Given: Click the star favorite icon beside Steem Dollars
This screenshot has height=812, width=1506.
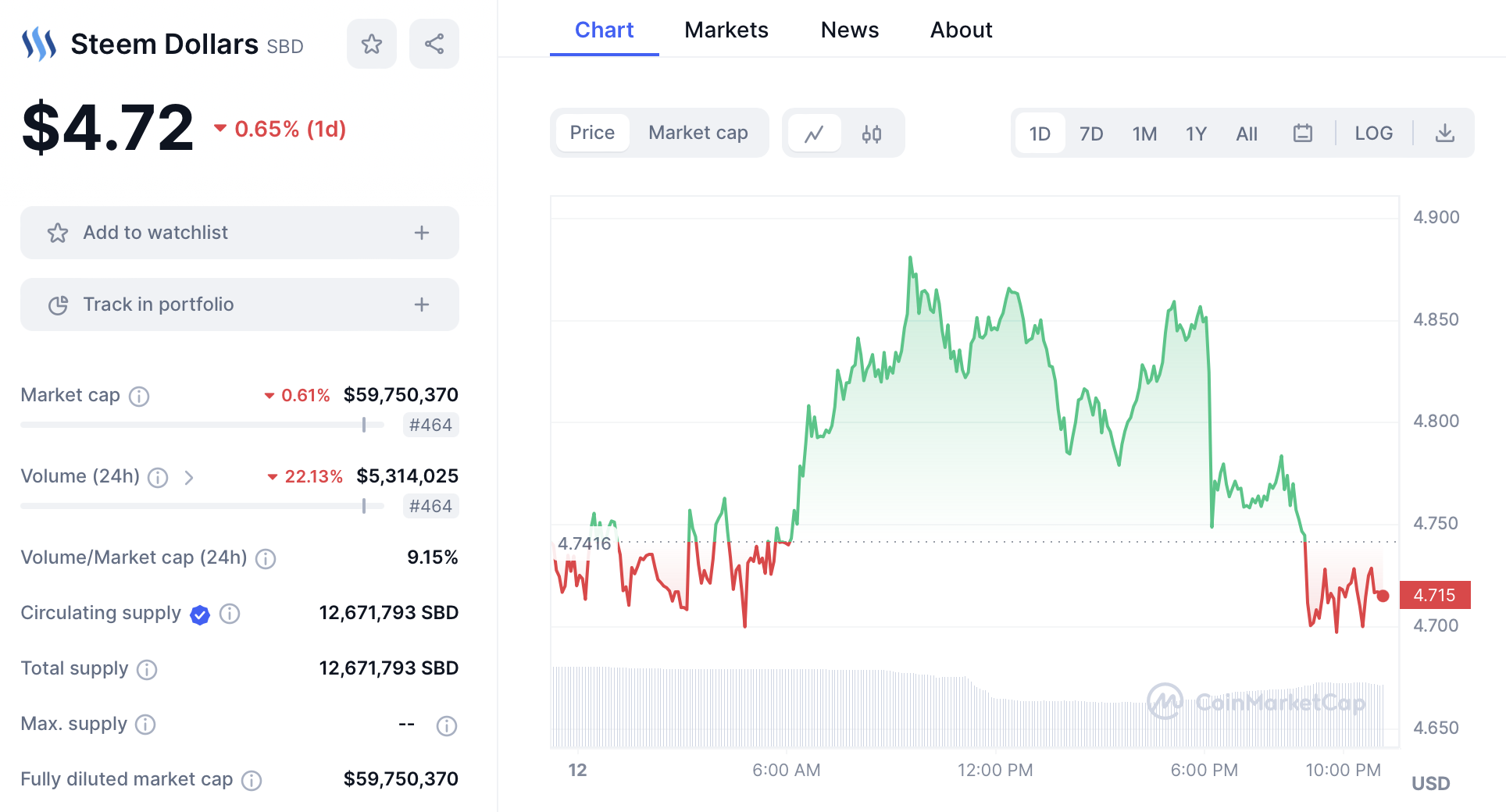Looking at the screenshot, I should click(372, 44).
